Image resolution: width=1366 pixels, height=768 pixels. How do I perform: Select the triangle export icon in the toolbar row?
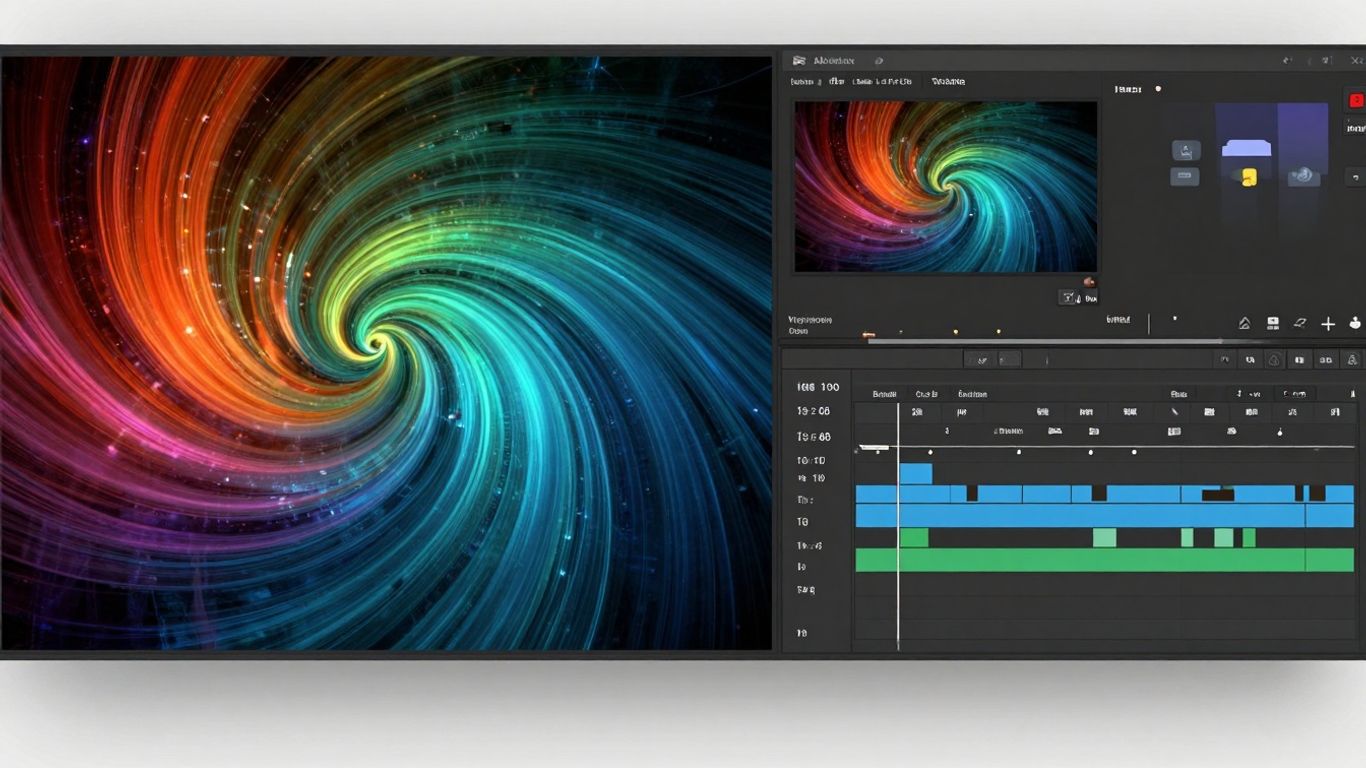(x=1243, y=323)
